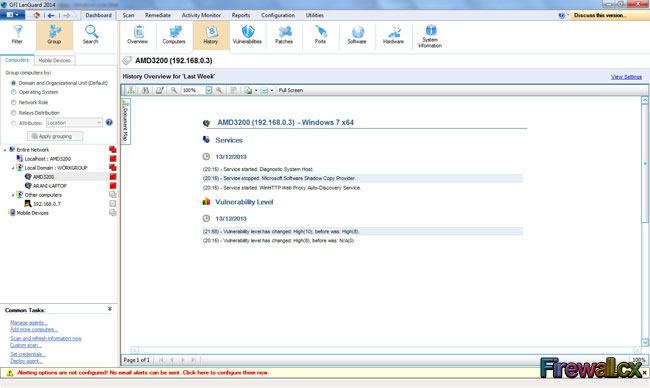
Task: Open the Remediate menu tab
Action: tap(158, 15)
